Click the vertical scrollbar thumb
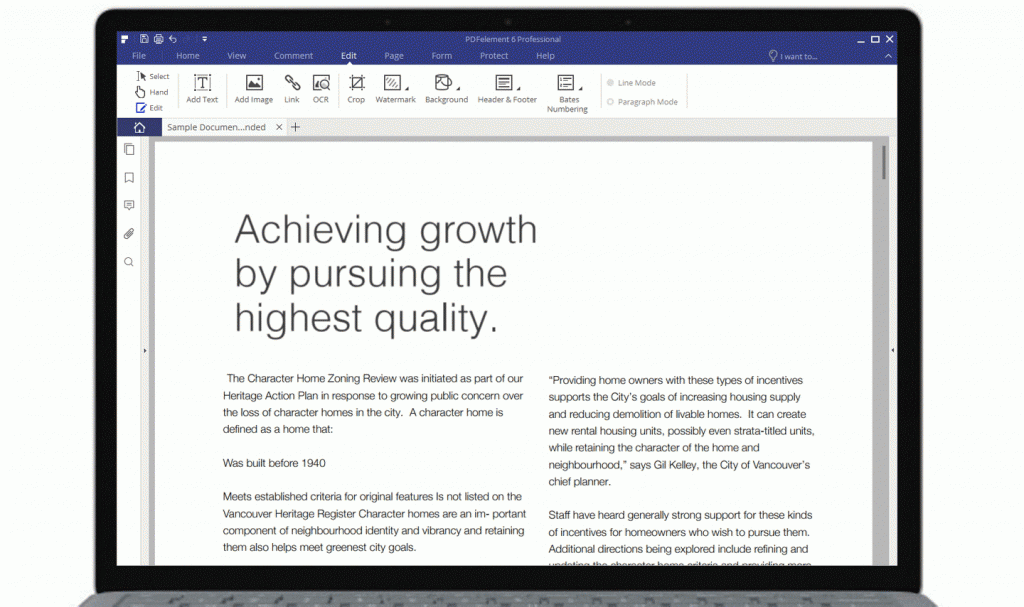The image size is (1024, 607). click(x=884, y=162)
